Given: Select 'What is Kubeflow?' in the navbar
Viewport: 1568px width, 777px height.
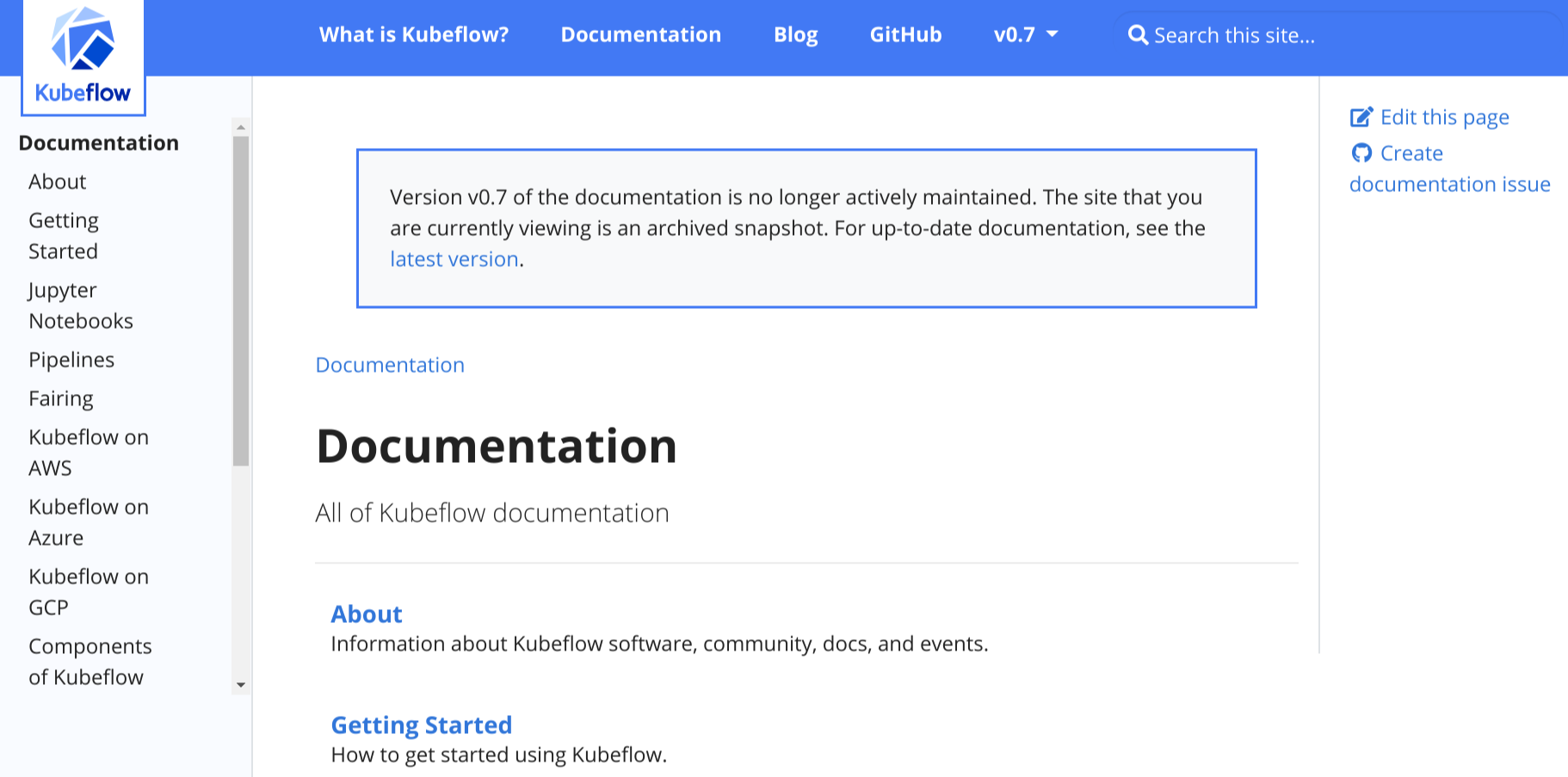Looking at the screenshot, I should click(413, 34).
